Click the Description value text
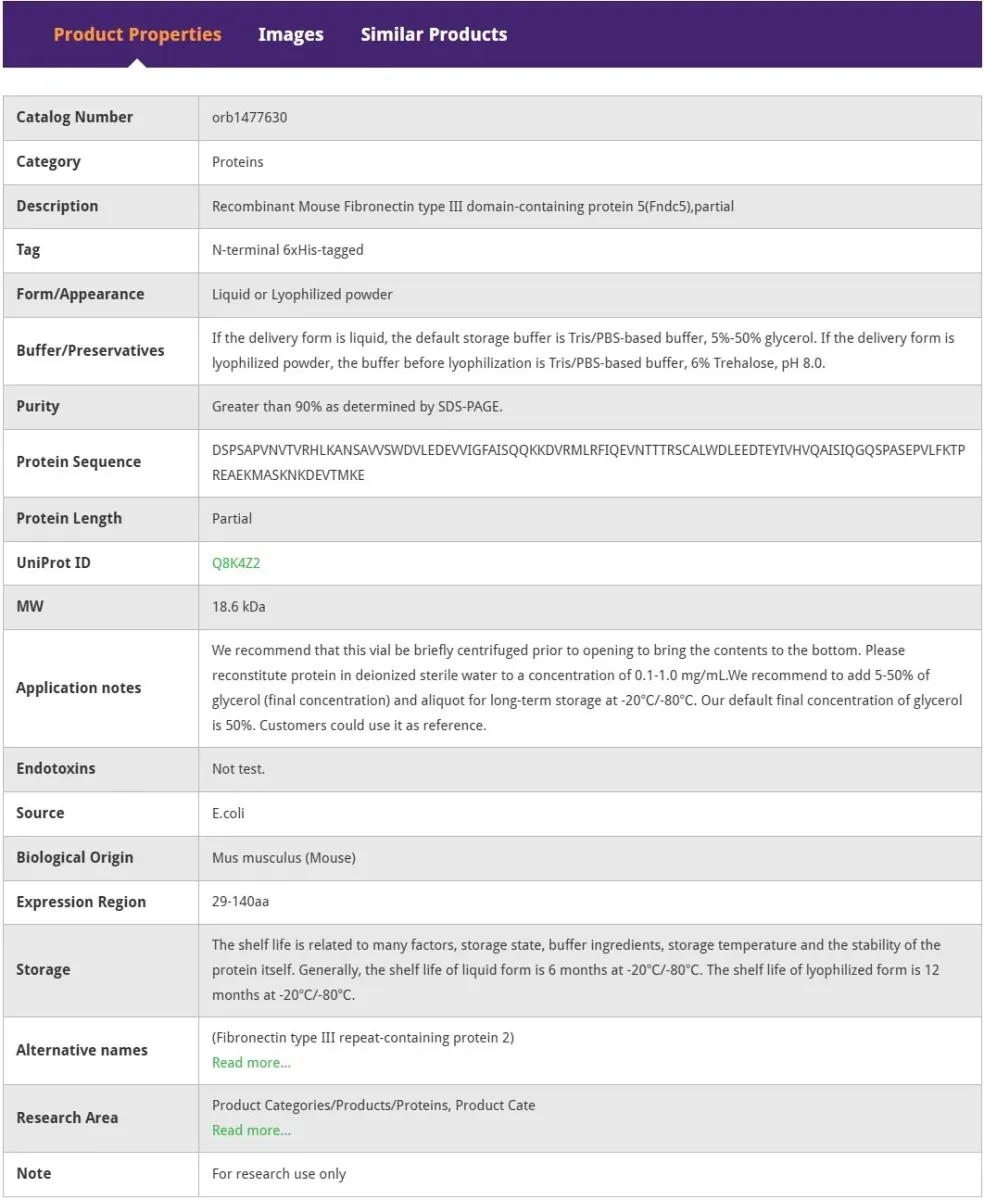984x1200 pixels. (x=474, y=206)
